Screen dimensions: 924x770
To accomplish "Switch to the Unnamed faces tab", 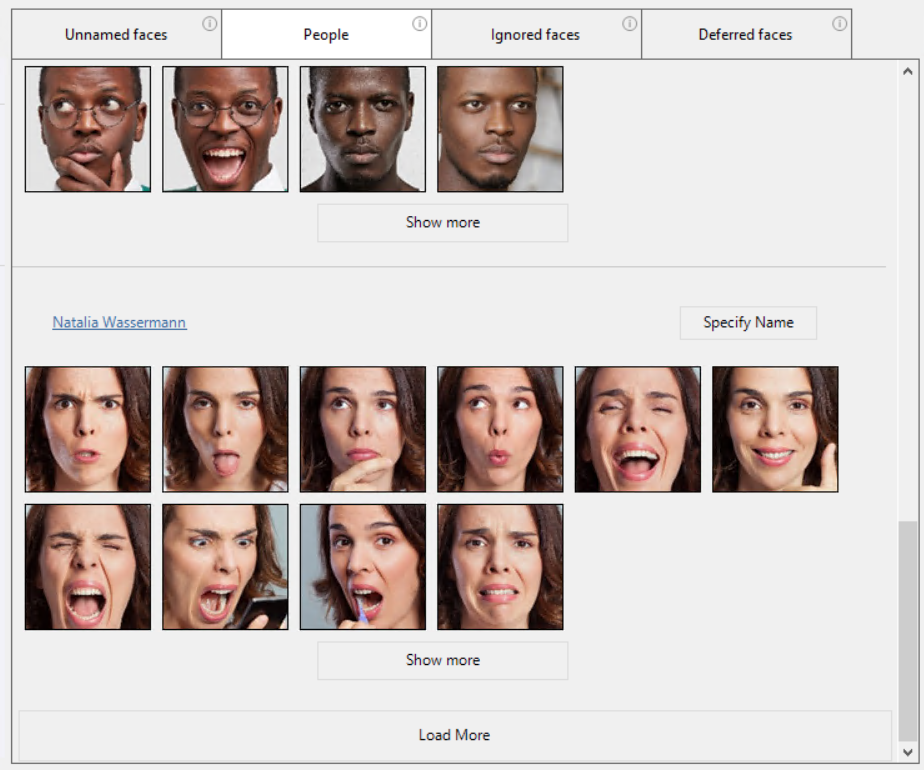I will pos(116,35).
